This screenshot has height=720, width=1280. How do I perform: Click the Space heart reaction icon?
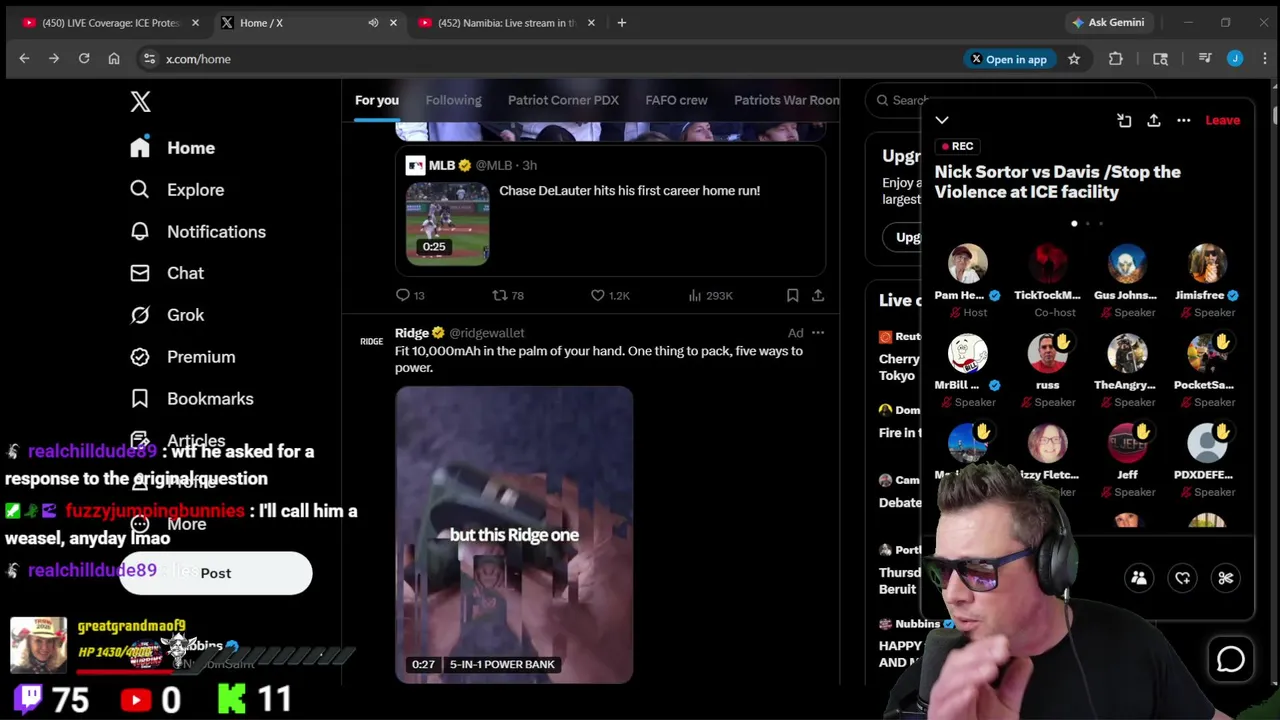tap(1183, 578)
